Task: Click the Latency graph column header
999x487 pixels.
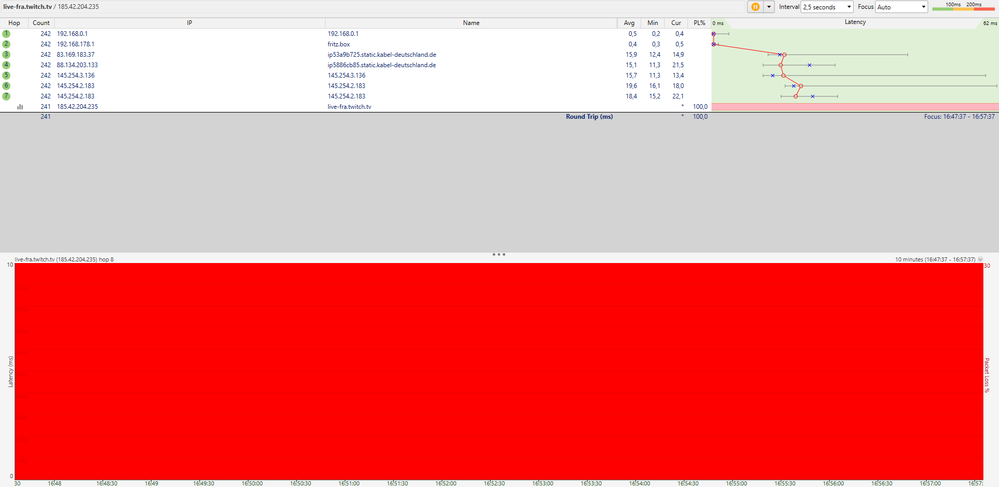Action: [854, 22]
